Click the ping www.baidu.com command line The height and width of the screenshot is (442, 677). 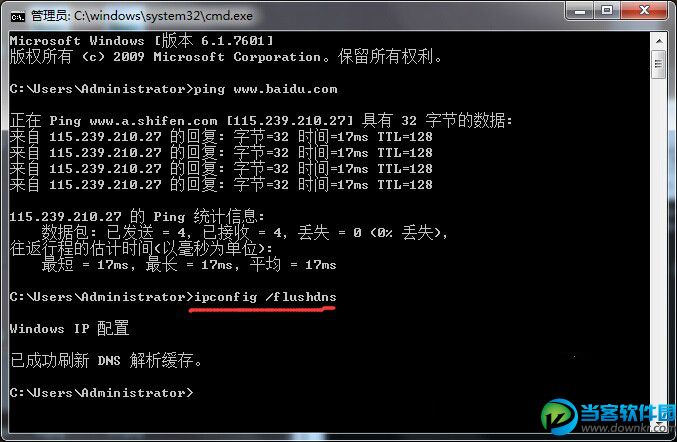click(174, 89)
